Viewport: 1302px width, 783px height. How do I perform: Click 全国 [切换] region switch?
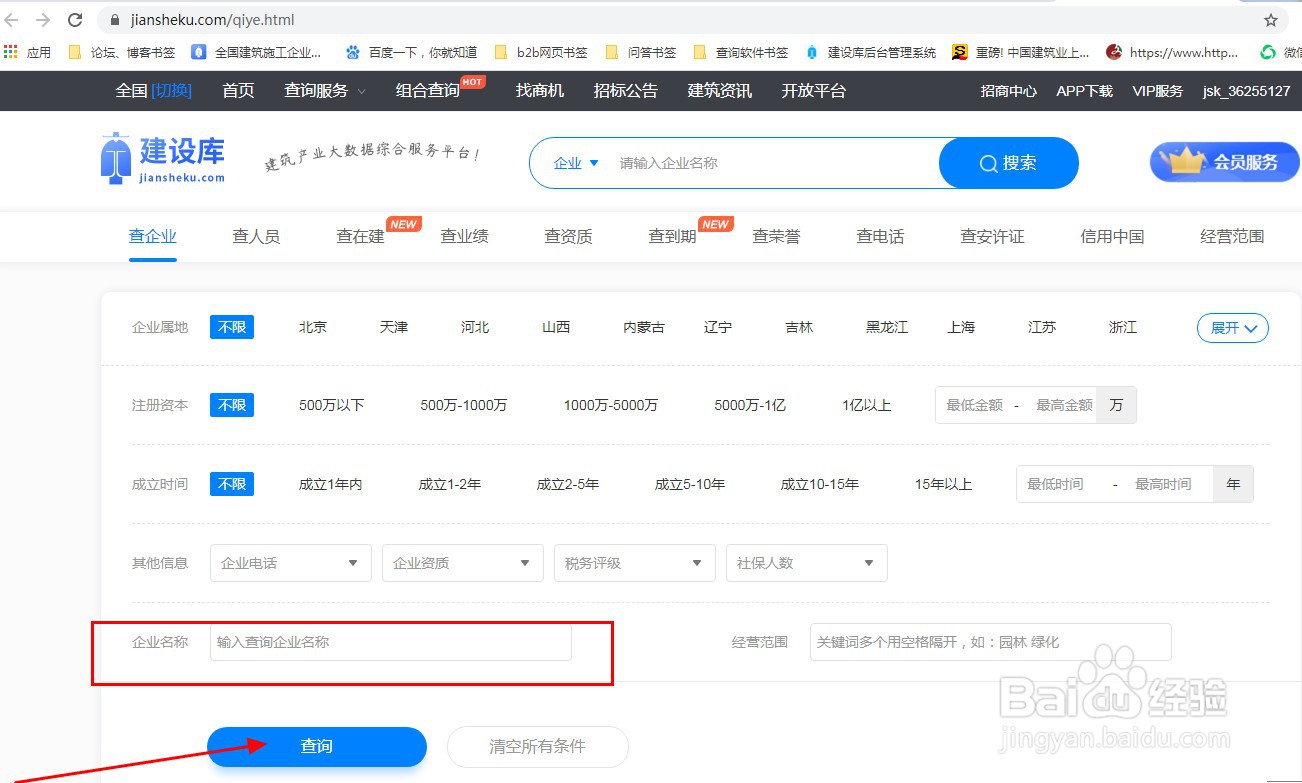pos(153,90)
